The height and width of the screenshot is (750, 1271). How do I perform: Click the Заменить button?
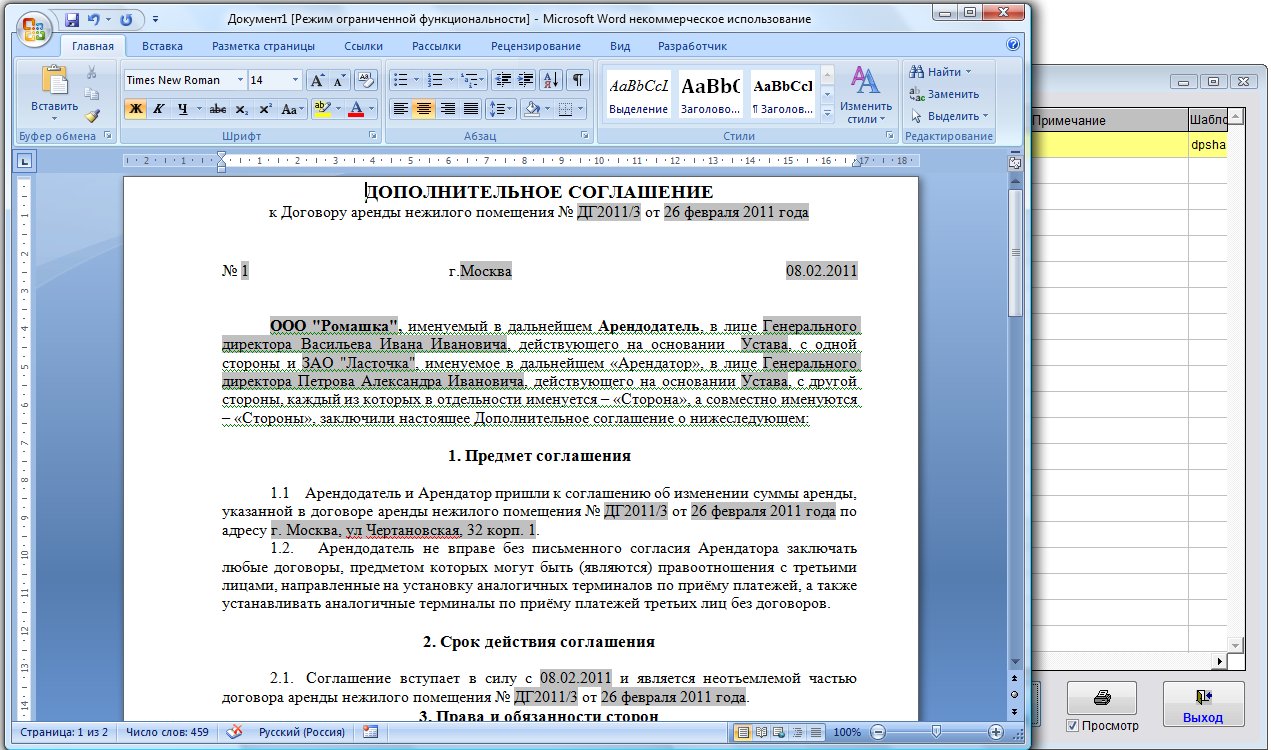[x=944, y=94]
